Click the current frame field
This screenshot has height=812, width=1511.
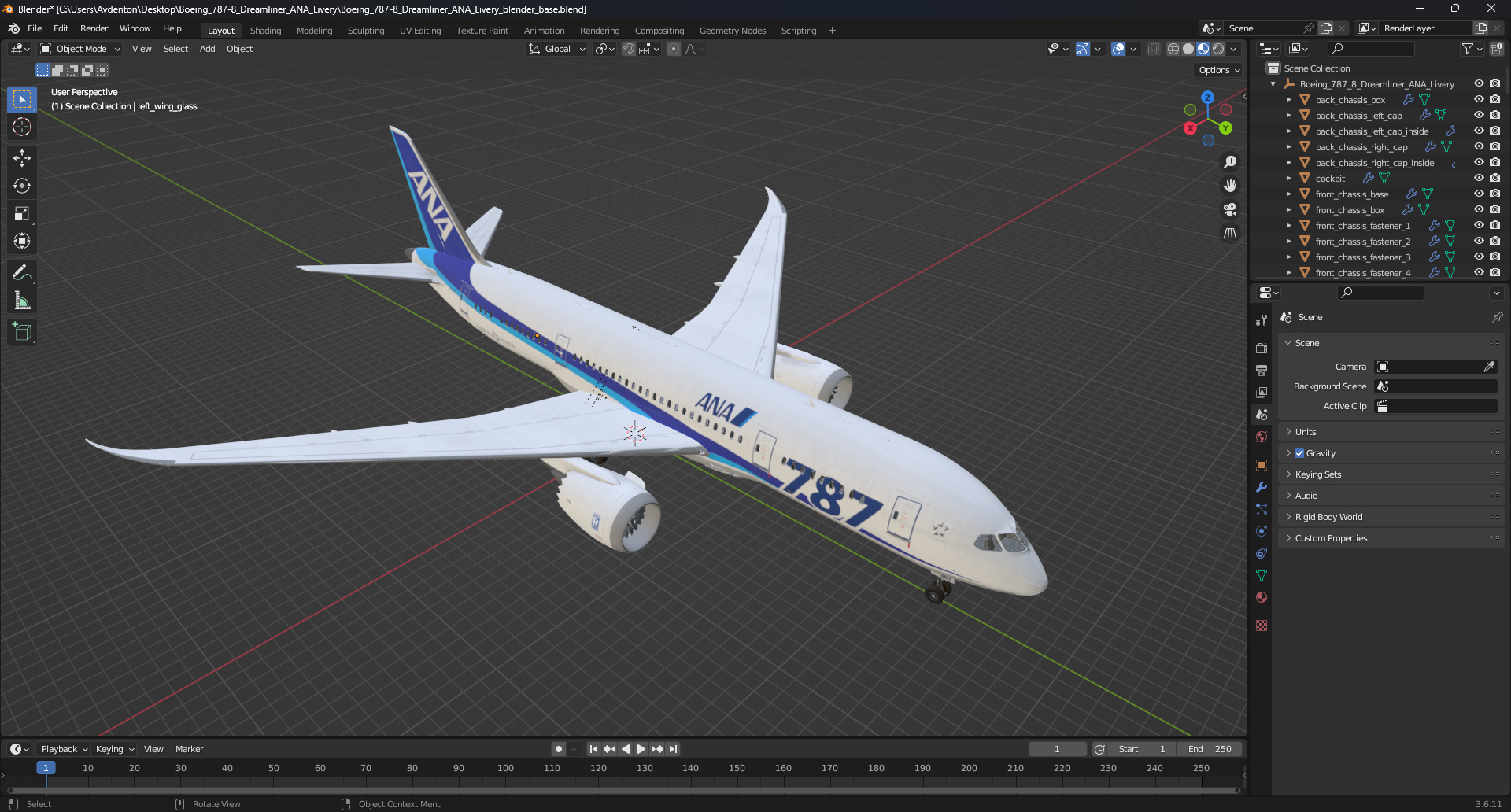click(x=1057, y=749)
